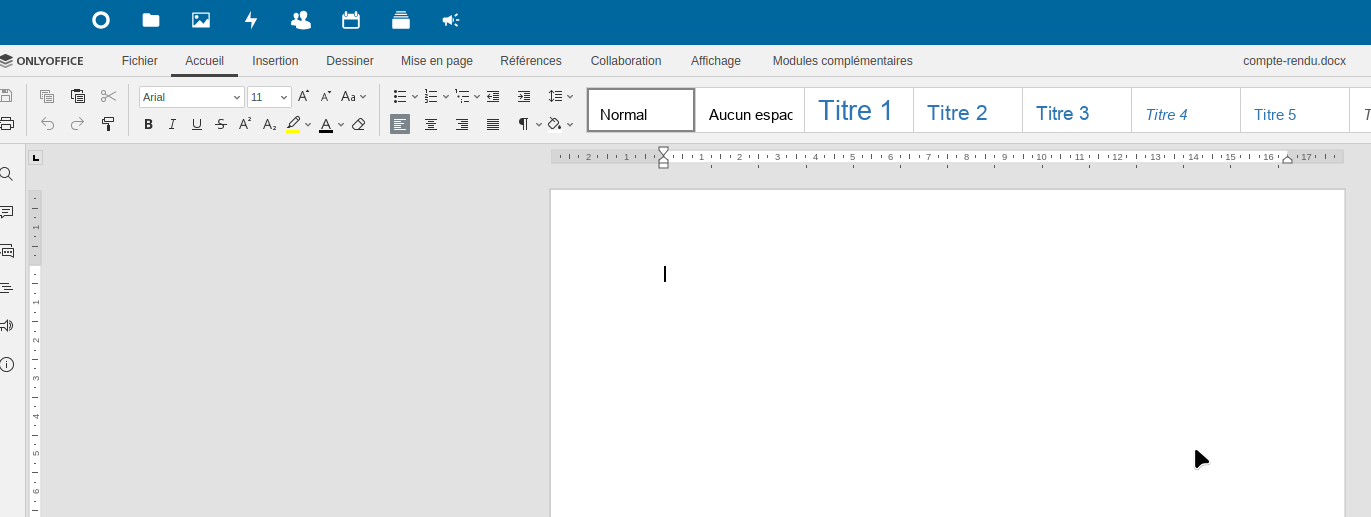Open the Comments panel in sidebar
The height and width of the screenshot is (517, 1371).
[x=7, y=212]
